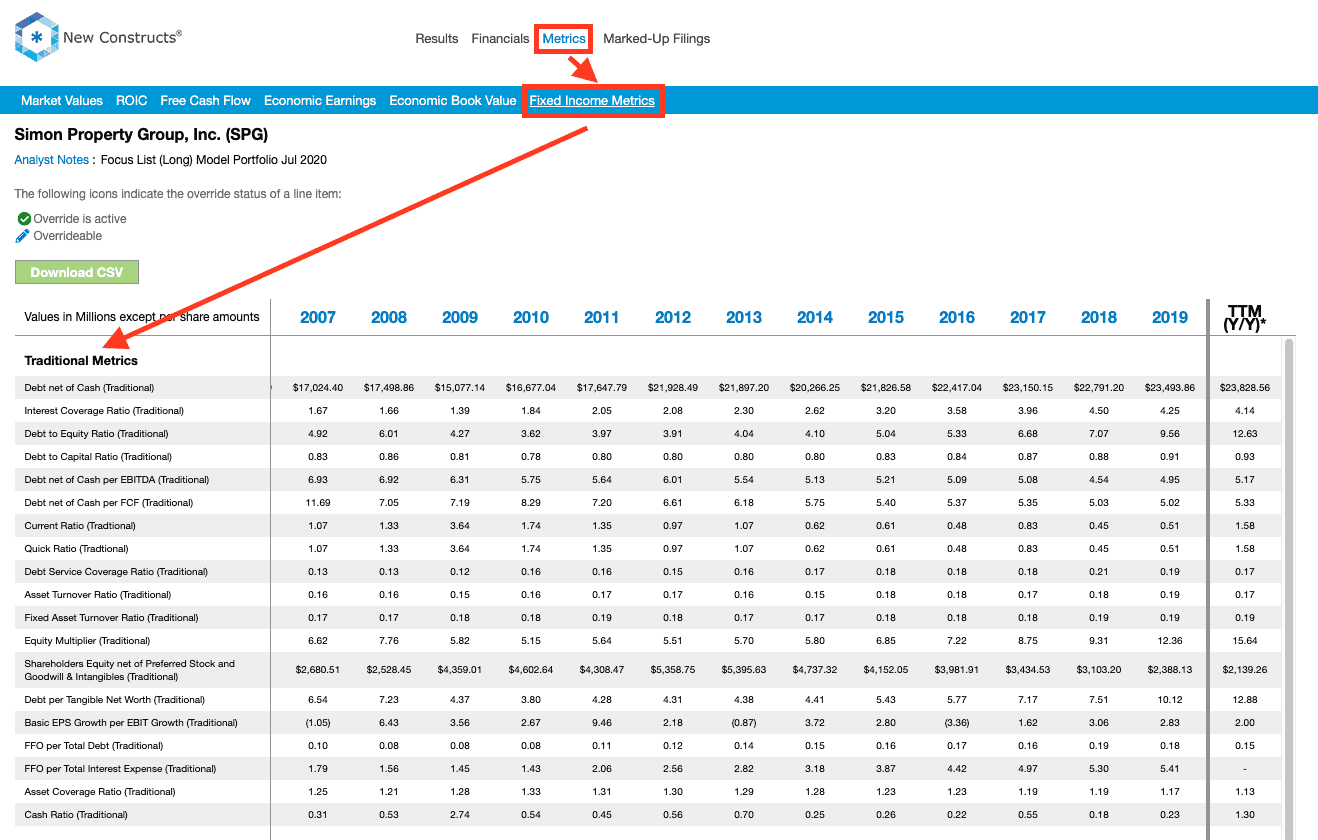
Task: Switch to the Financials tab
Action: [500, 38]
